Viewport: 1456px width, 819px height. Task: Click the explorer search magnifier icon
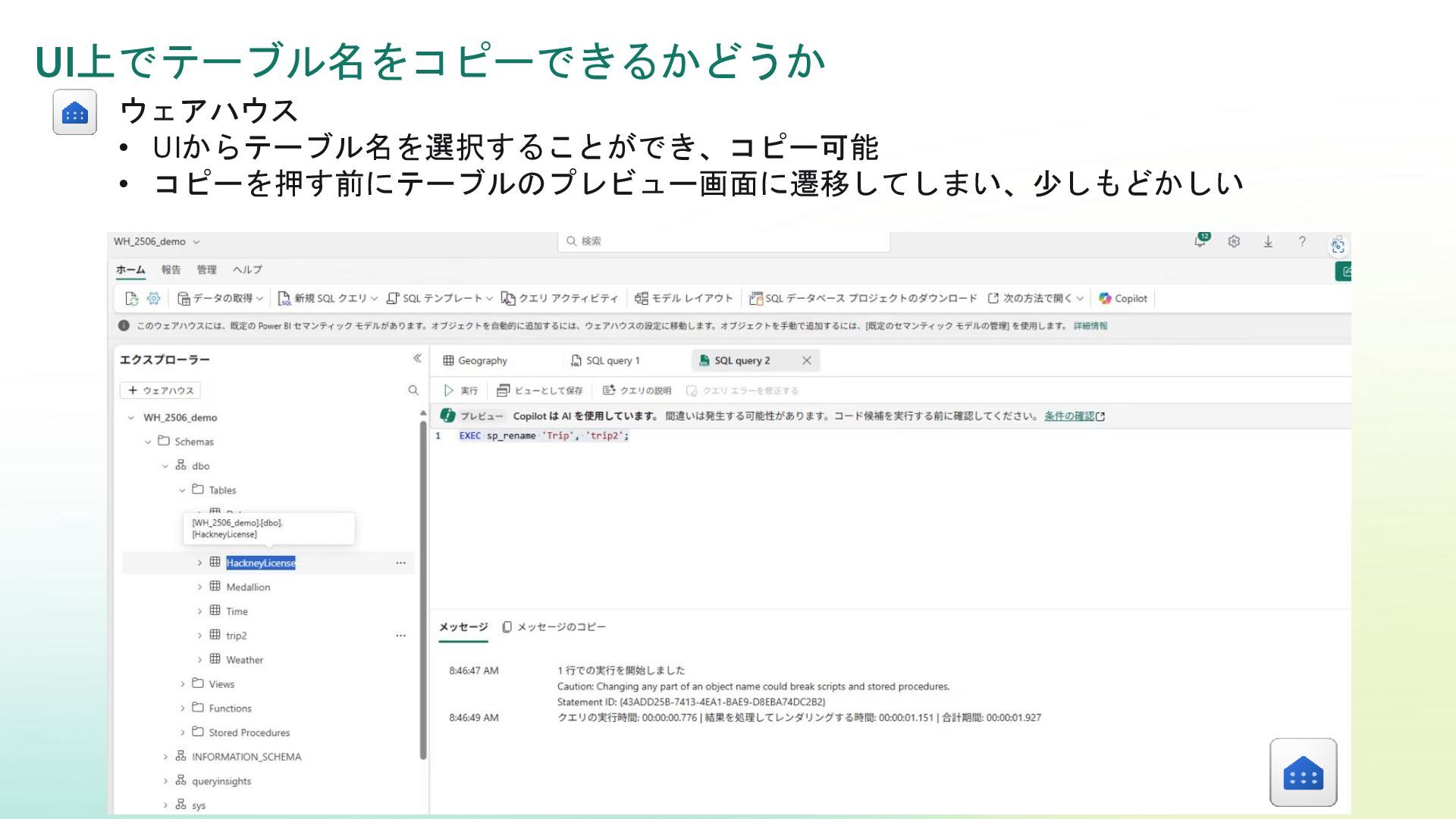click(413, 391)
